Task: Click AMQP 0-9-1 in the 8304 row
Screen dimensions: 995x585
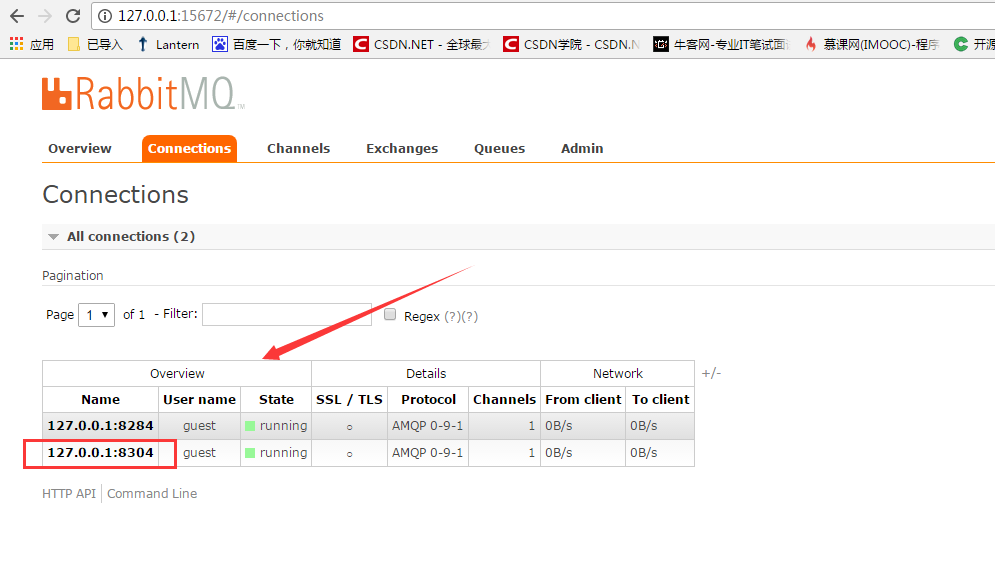Action: (x=428, y=452)
